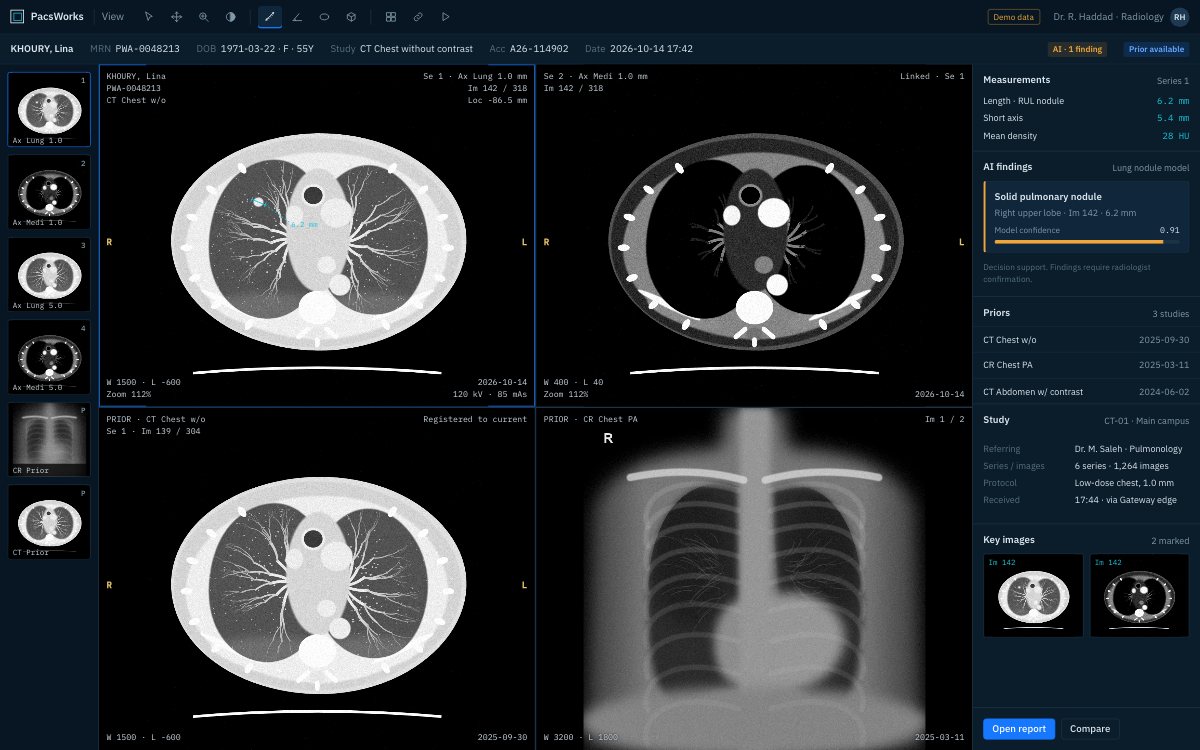Select the pointer arrow tool
The height and width of the screenshot is (750, 1200).
tap(149, 17)
